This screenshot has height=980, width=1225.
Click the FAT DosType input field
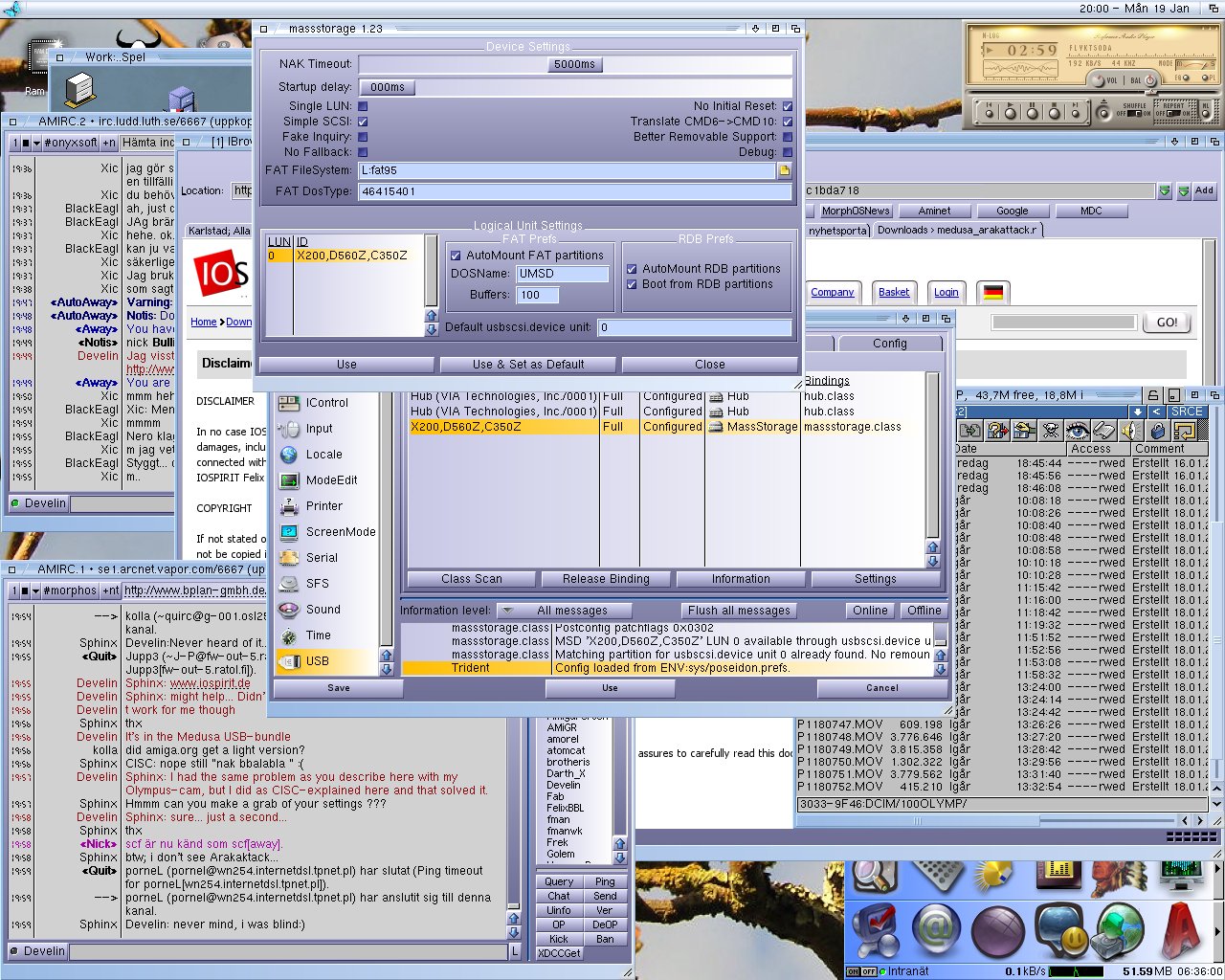click(575, 191)
